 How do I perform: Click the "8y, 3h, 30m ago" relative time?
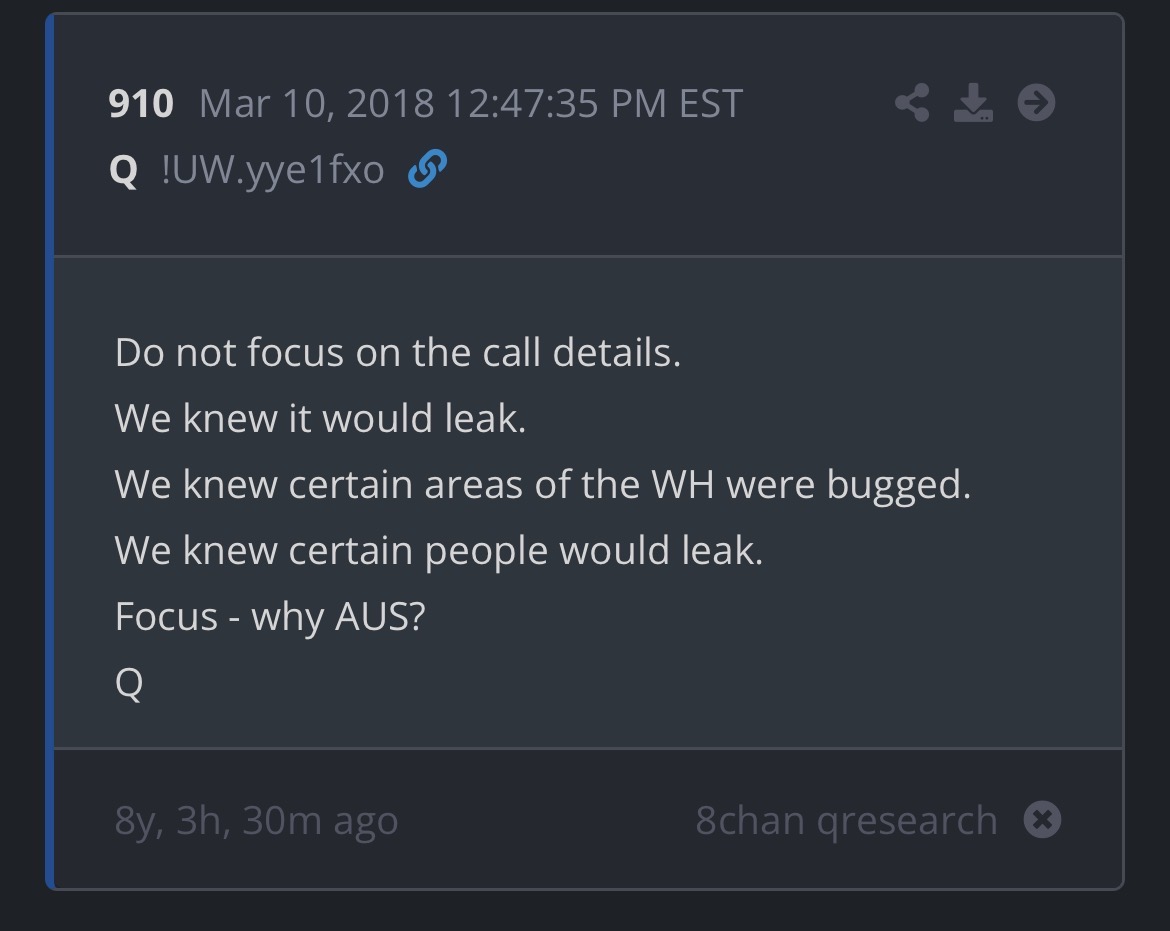click(x=257, y=820)
